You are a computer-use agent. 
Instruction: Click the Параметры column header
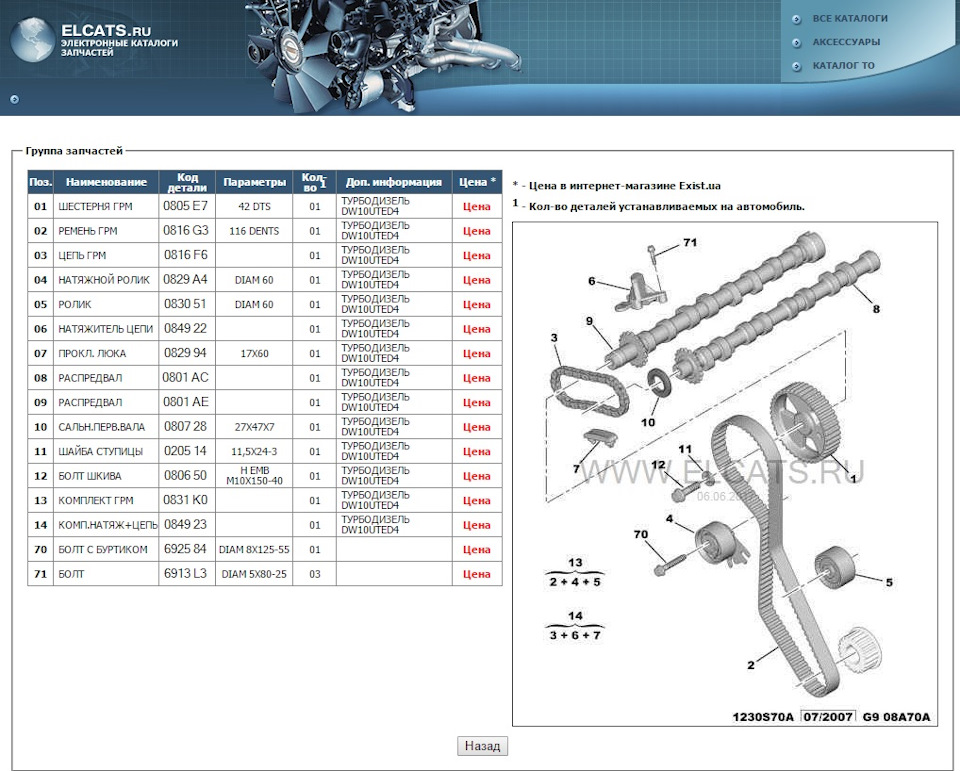(x=254, y=182)
